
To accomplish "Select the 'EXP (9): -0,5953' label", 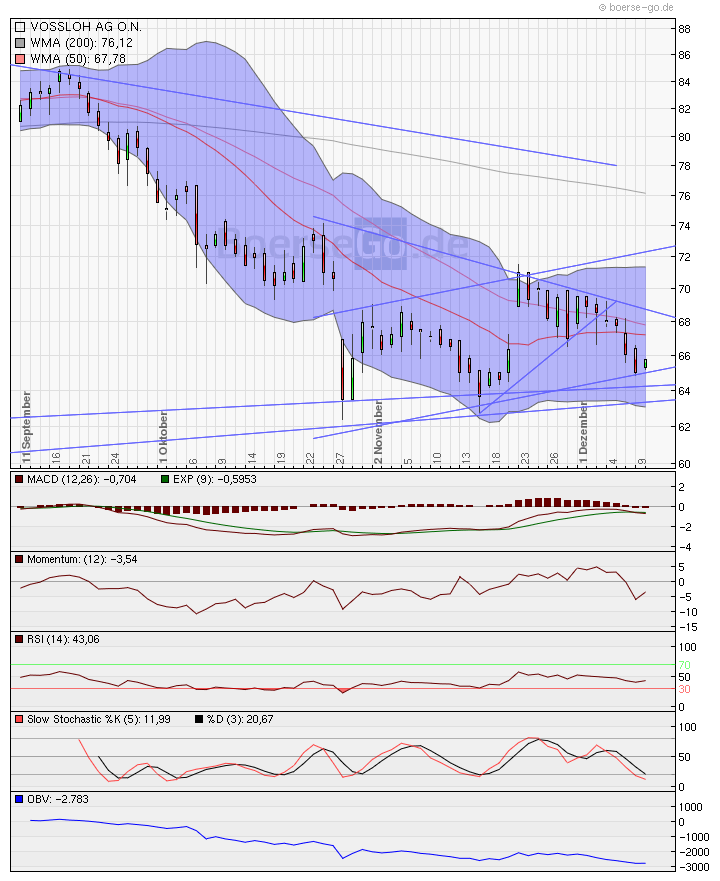I will tap(215, 479).
